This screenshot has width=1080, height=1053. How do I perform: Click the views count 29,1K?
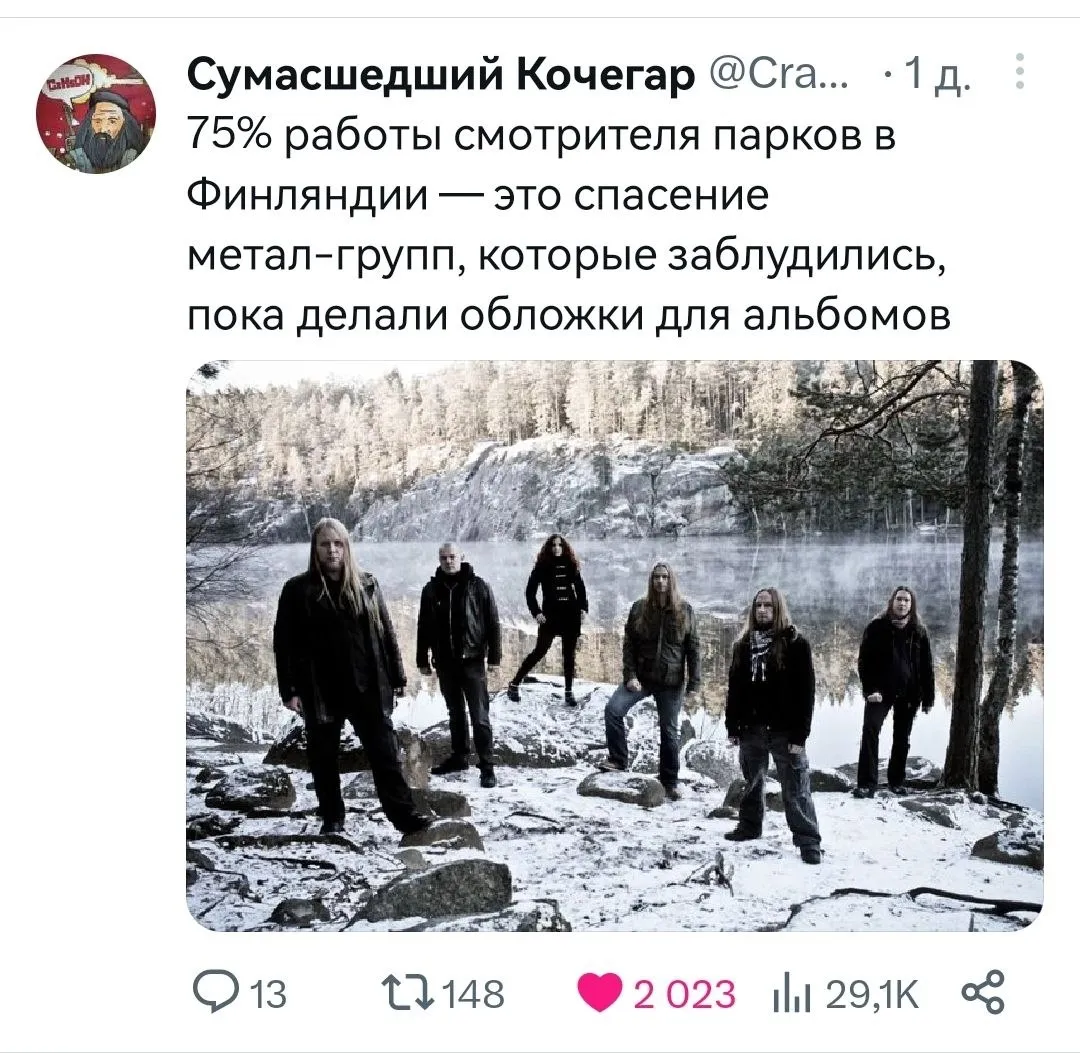873,995
